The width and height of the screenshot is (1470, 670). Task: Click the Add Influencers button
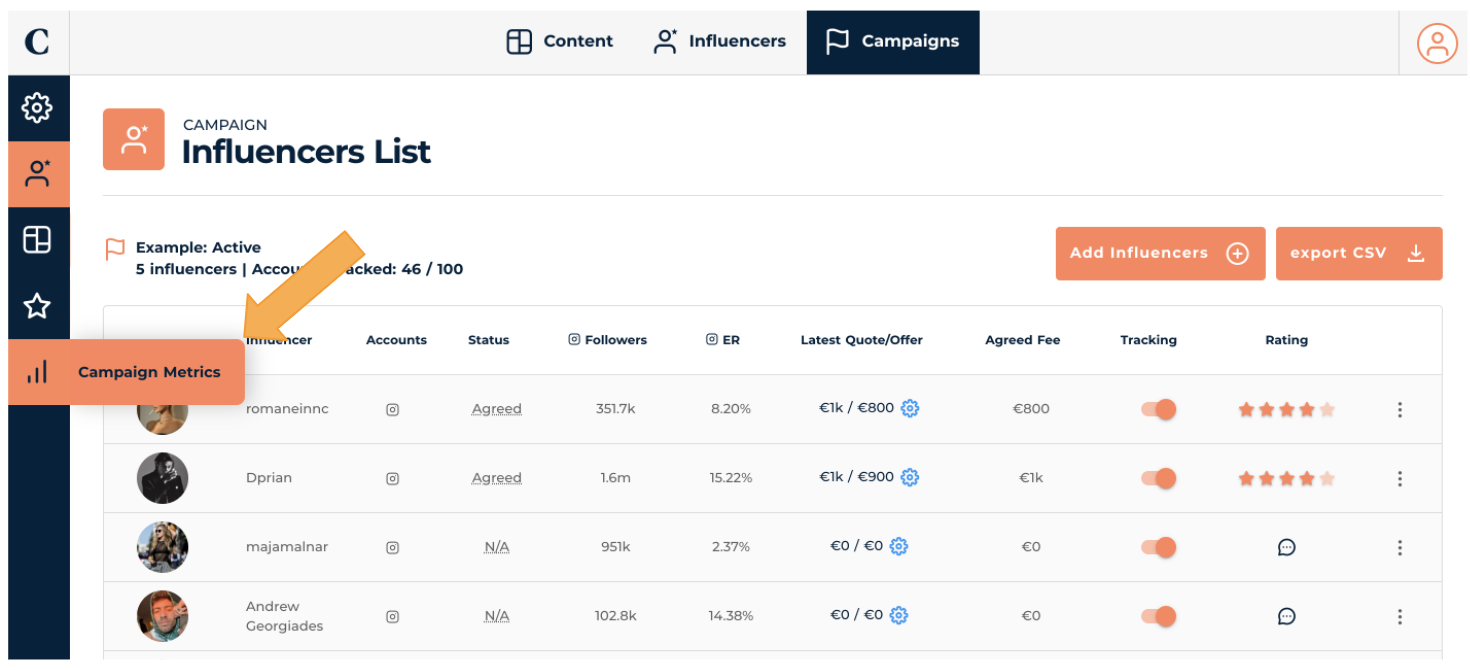pos(1159,253)
